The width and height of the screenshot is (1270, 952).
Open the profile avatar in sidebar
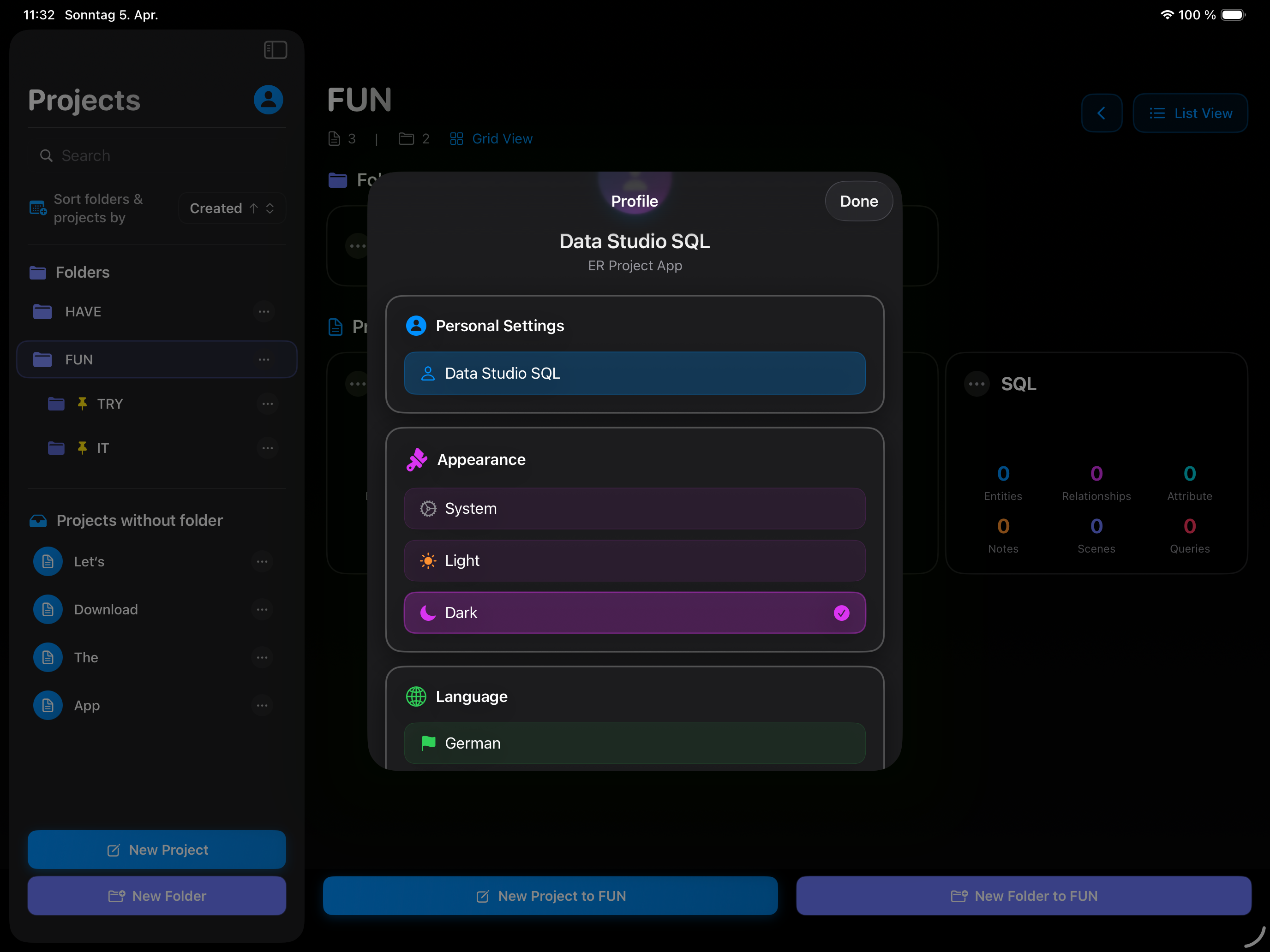268,100
